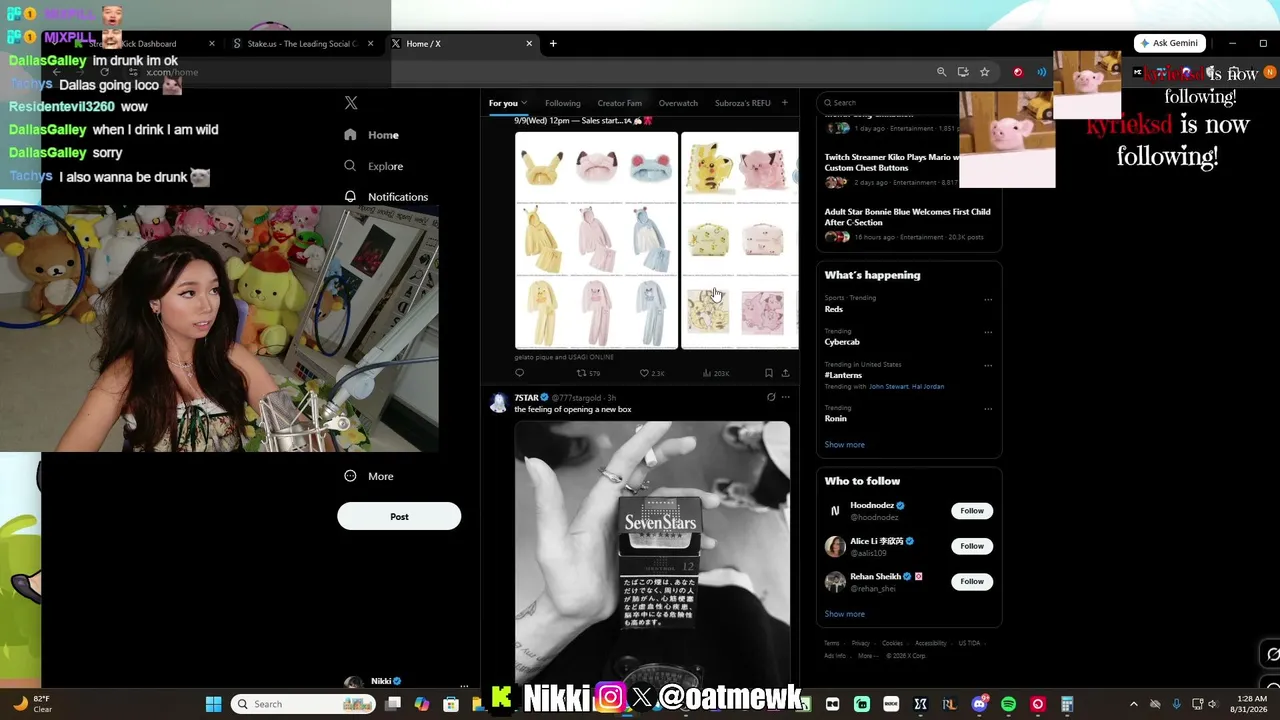Show hidden system tray icons
Viewport: 1280px width, 720px height.
[1133, 704]
